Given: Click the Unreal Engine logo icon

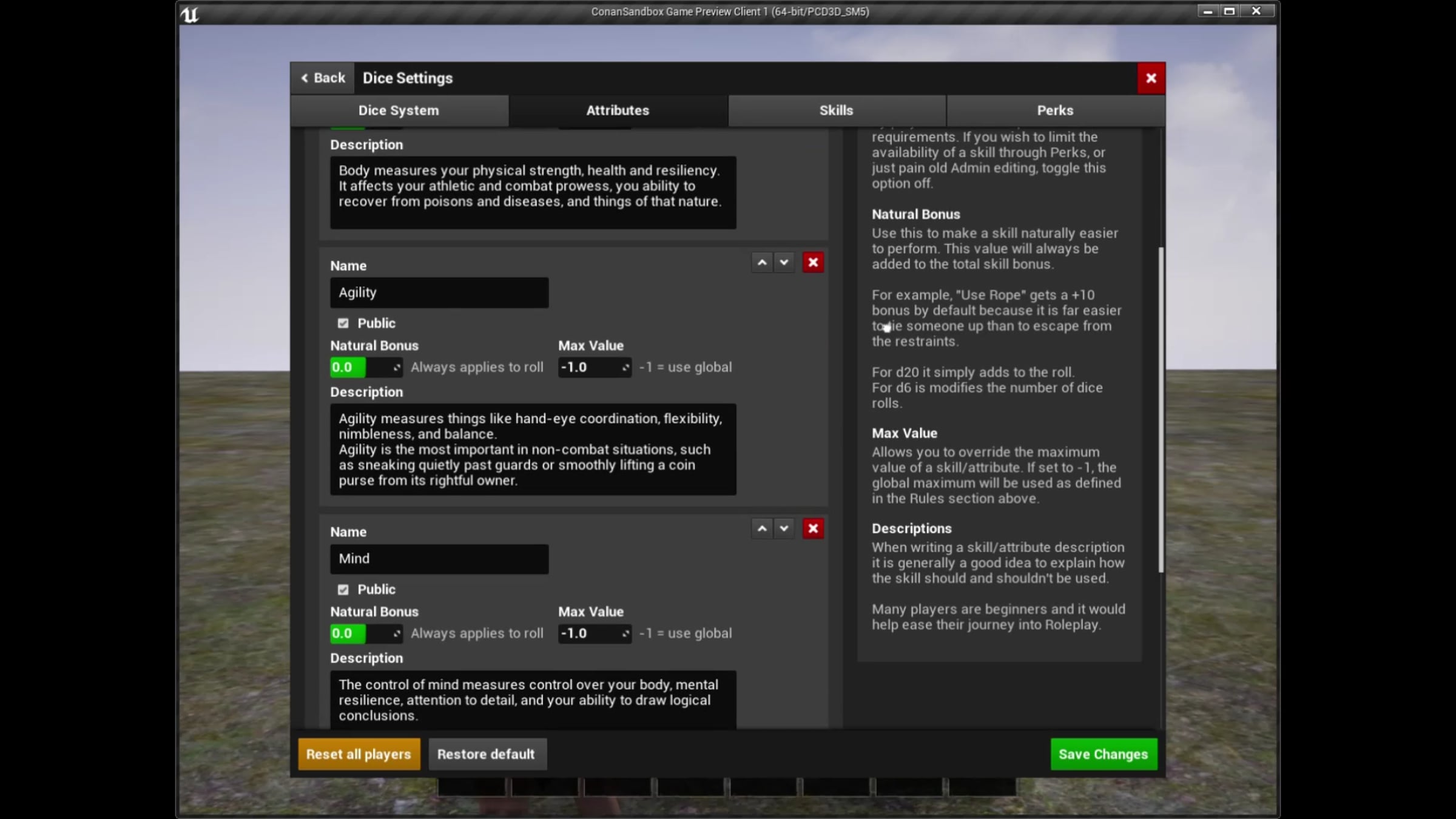Looking at the screenshot, I should pyautogui.click(x=190, y=15).
